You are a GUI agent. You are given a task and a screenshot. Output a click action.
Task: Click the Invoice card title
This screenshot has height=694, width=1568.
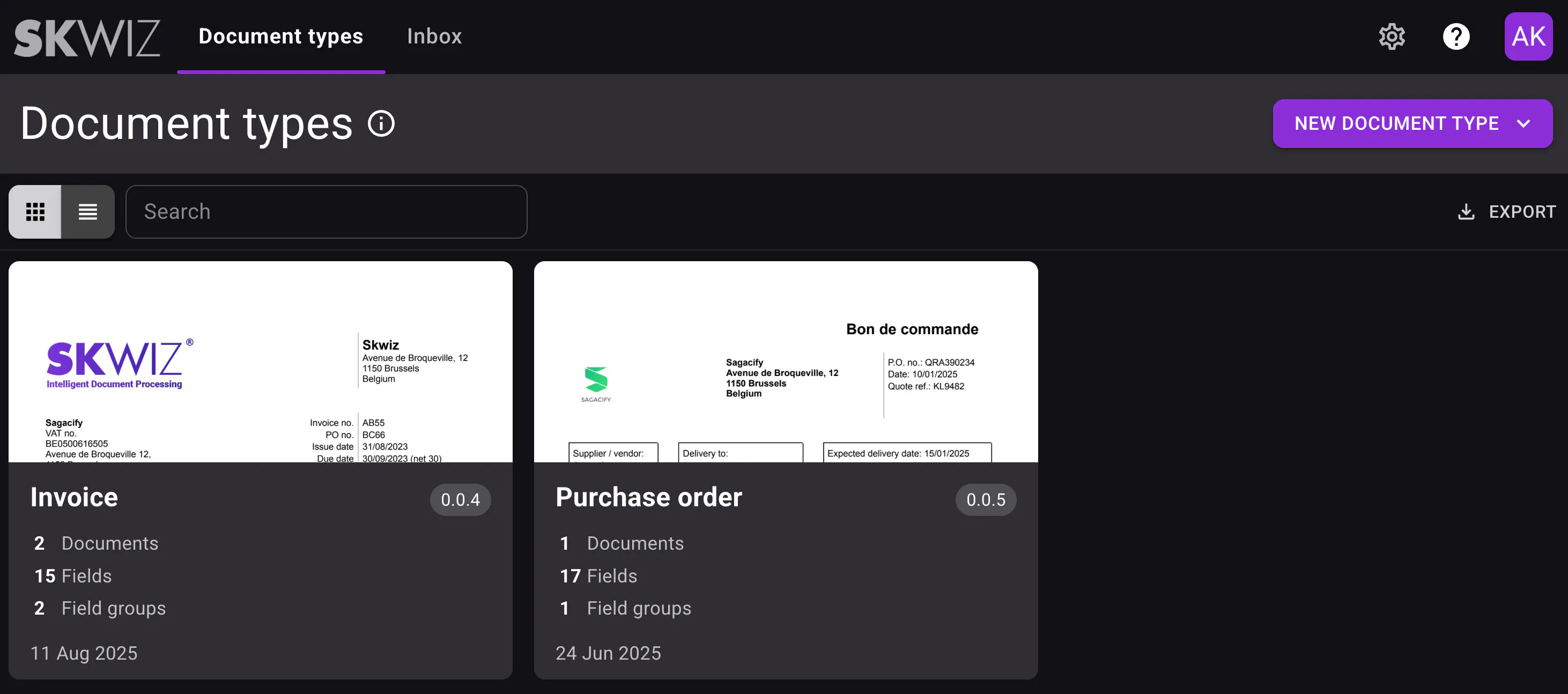click(x=74, y=497)
